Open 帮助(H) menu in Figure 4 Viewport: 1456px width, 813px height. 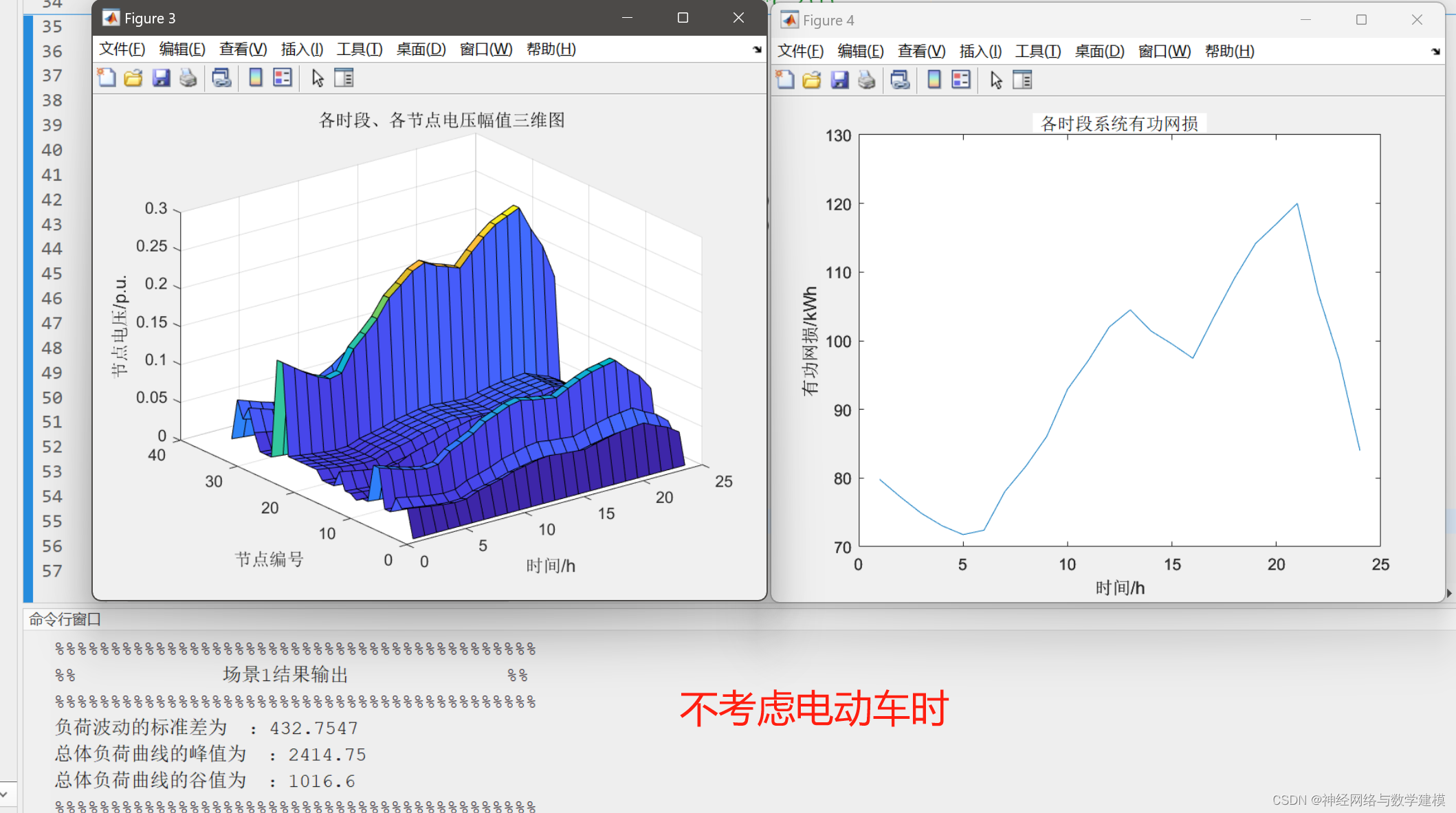click(1229, 52)
